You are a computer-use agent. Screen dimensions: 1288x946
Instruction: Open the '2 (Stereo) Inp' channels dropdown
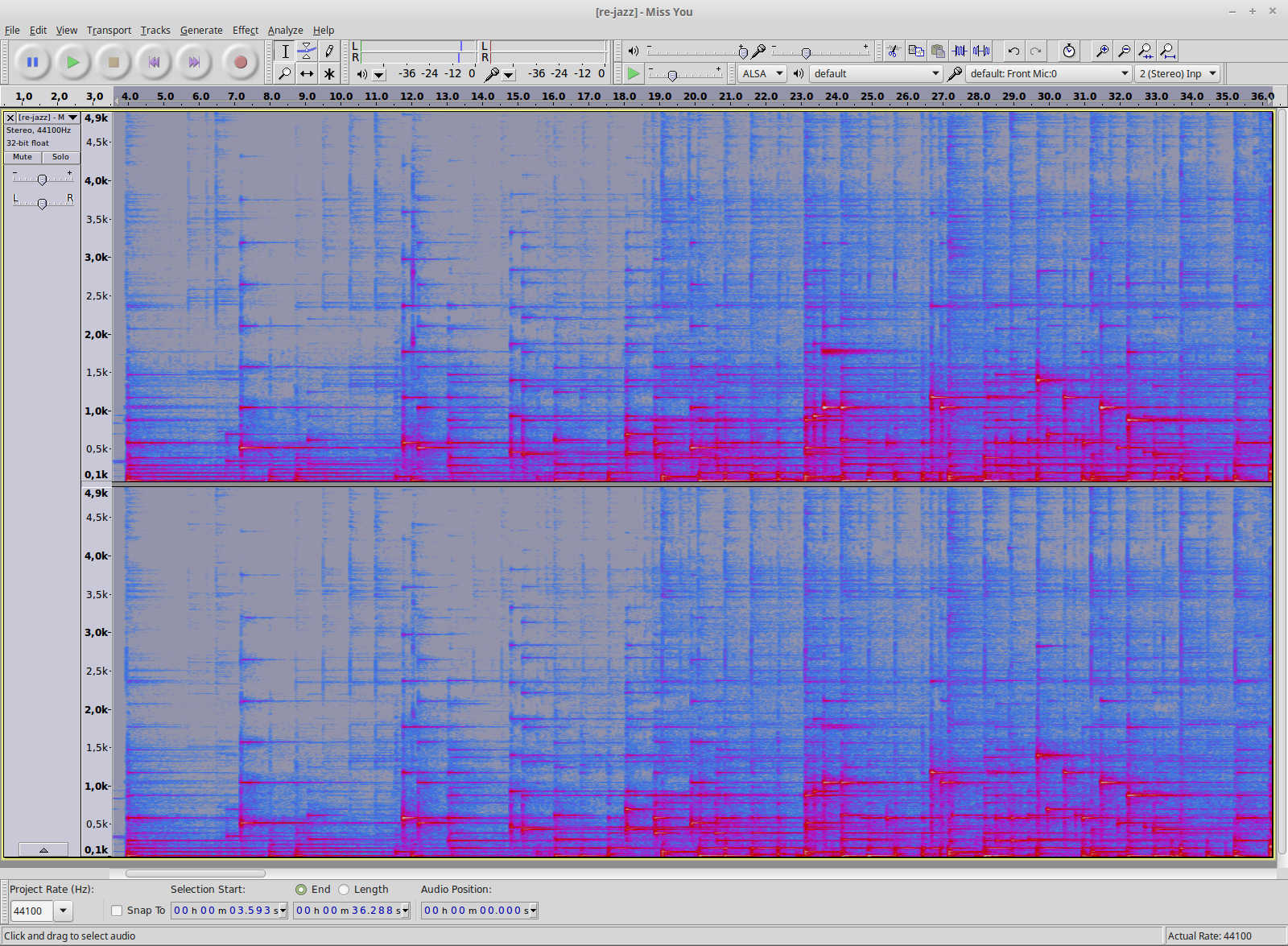(1177, 73)
